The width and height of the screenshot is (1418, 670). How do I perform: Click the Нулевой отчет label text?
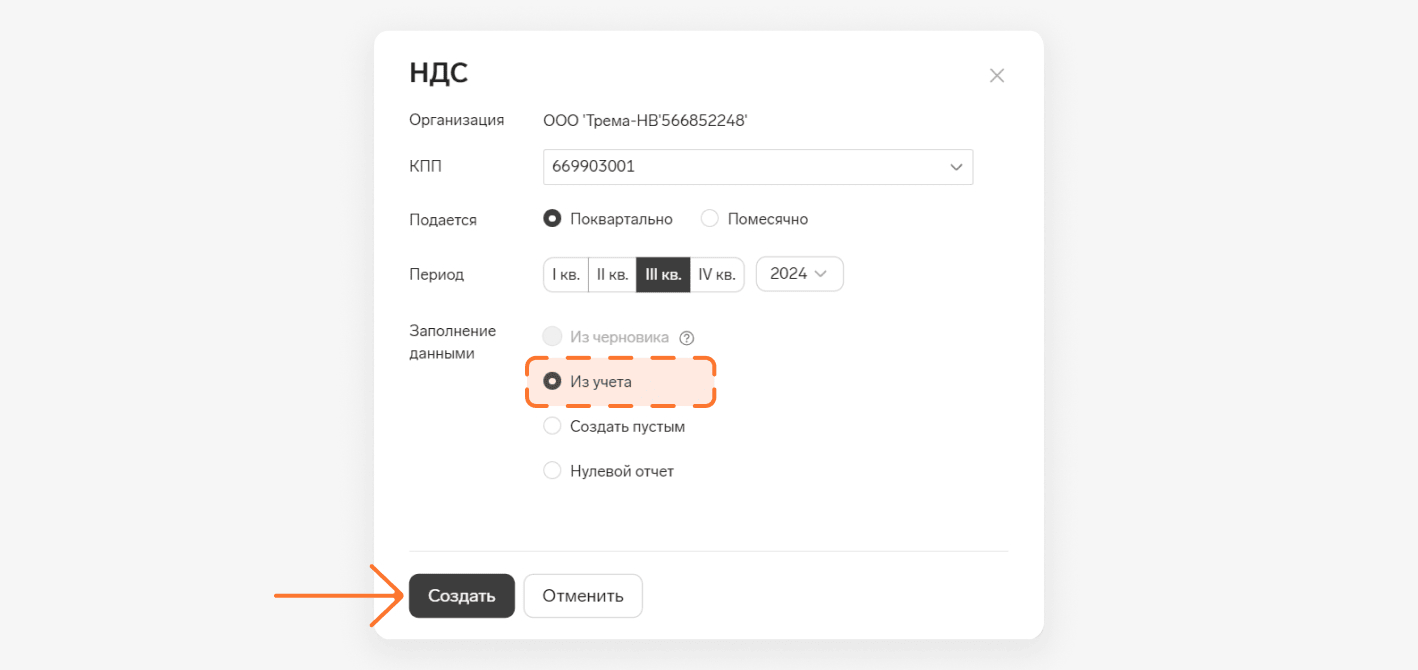[x=622, y=471]
